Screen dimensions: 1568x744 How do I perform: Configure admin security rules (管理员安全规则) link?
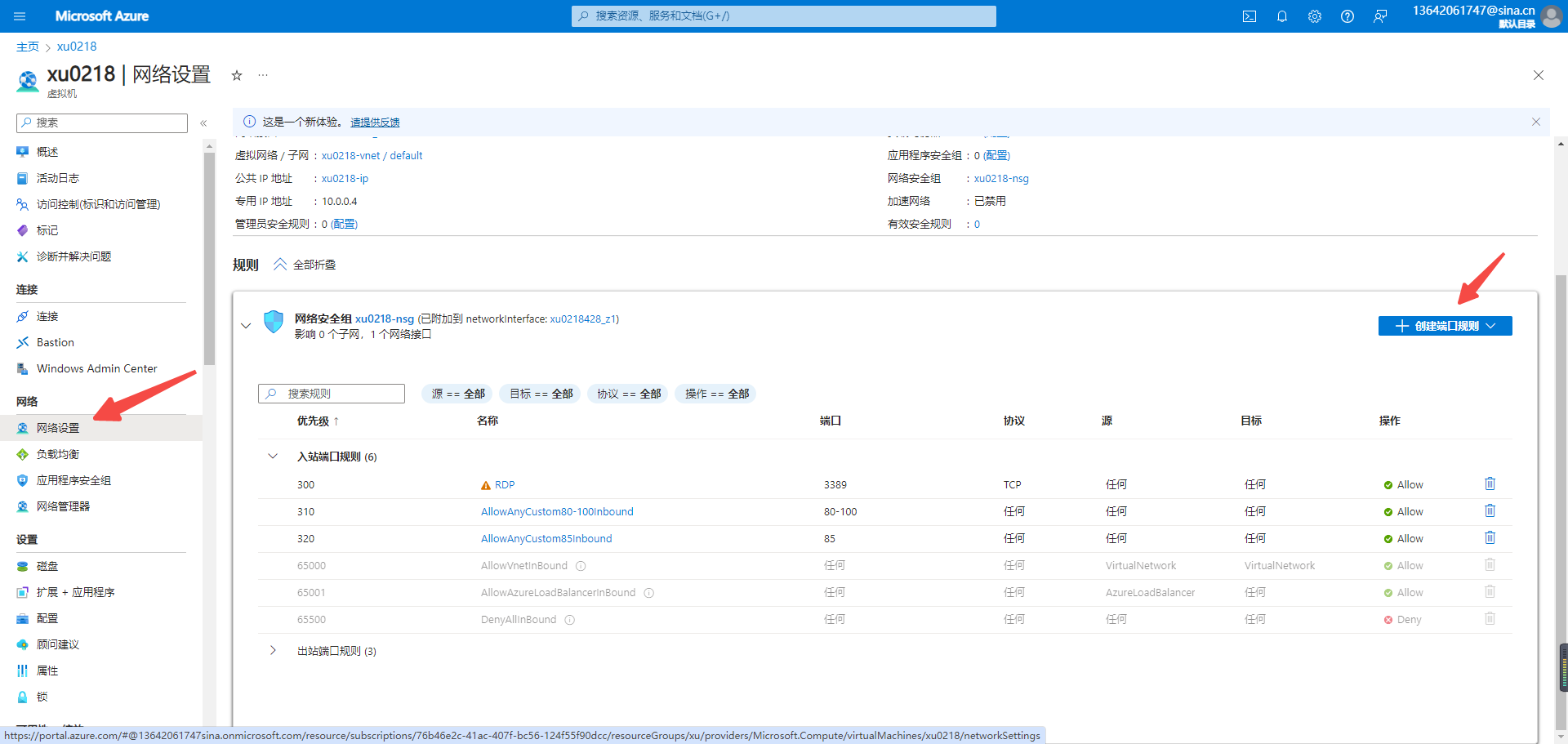(344, 224)
